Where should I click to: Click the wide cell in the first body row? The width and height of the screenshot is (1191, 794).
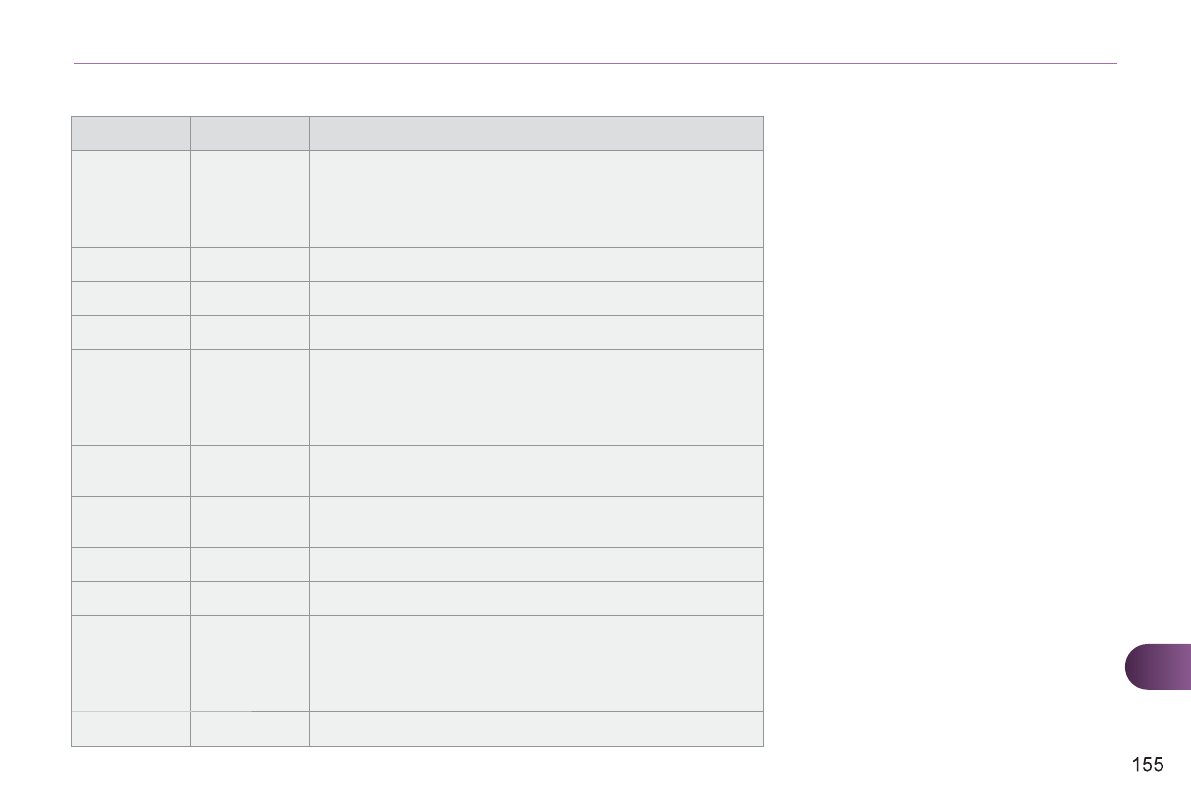(536, 199)
